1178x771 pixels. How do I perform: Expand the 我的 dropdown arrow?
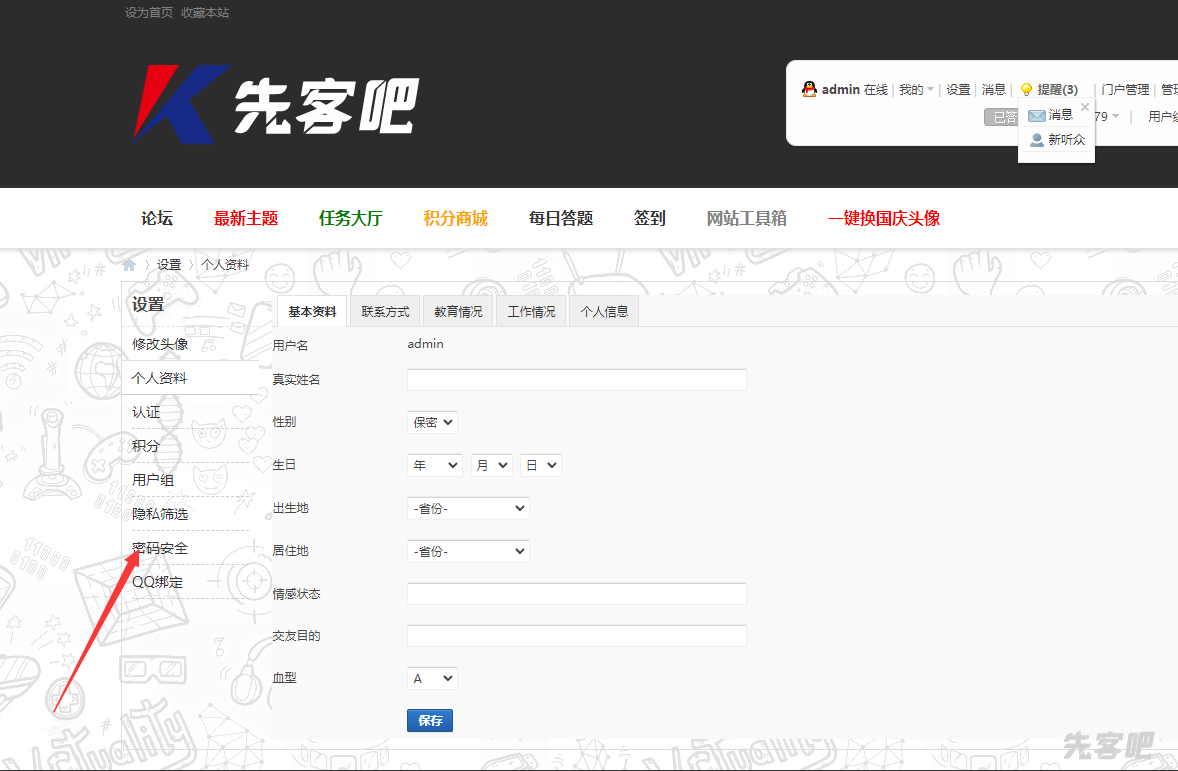(930, 90)
